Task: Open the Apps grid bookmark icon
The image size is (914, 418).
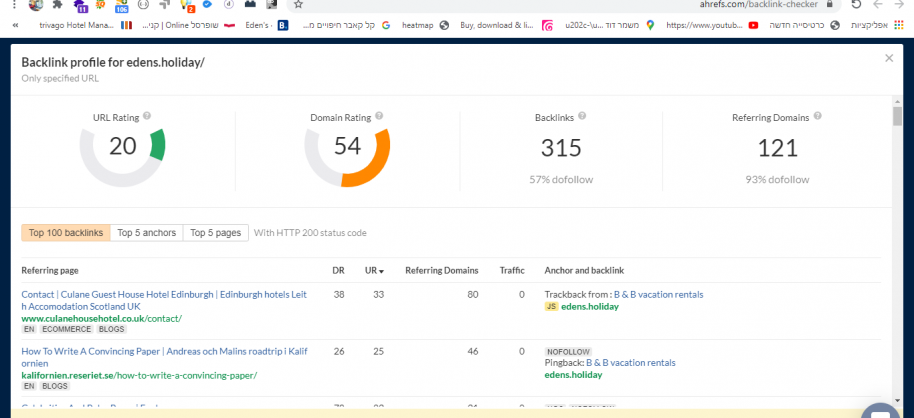Action: pyautogui.click(x=898, y=25)
